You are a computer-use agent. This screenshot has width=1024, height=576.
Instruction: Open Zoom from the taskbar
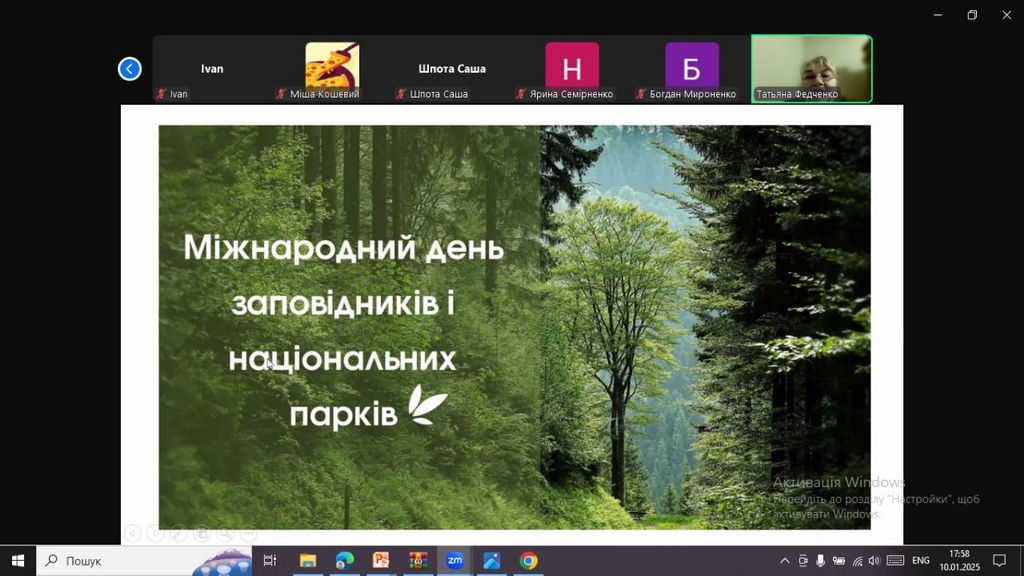(x=454, y=561)
